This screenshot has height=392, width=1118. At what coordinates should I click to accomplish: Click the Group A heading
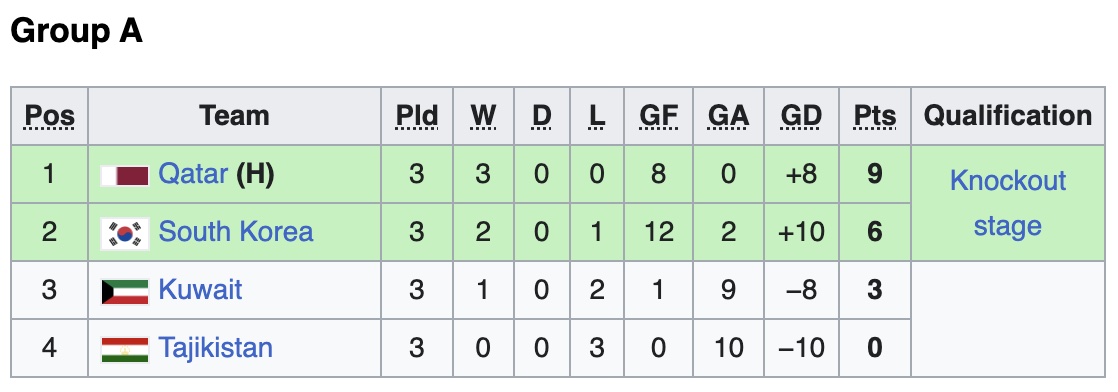[x=76, y=31]
